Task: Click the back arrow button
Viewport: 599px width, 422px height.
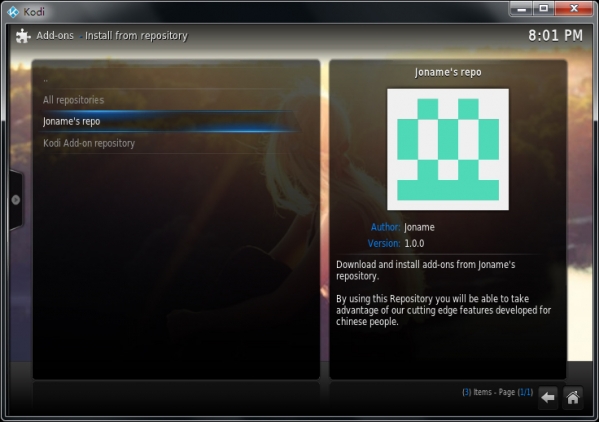Action: click(x=548, y=398)
